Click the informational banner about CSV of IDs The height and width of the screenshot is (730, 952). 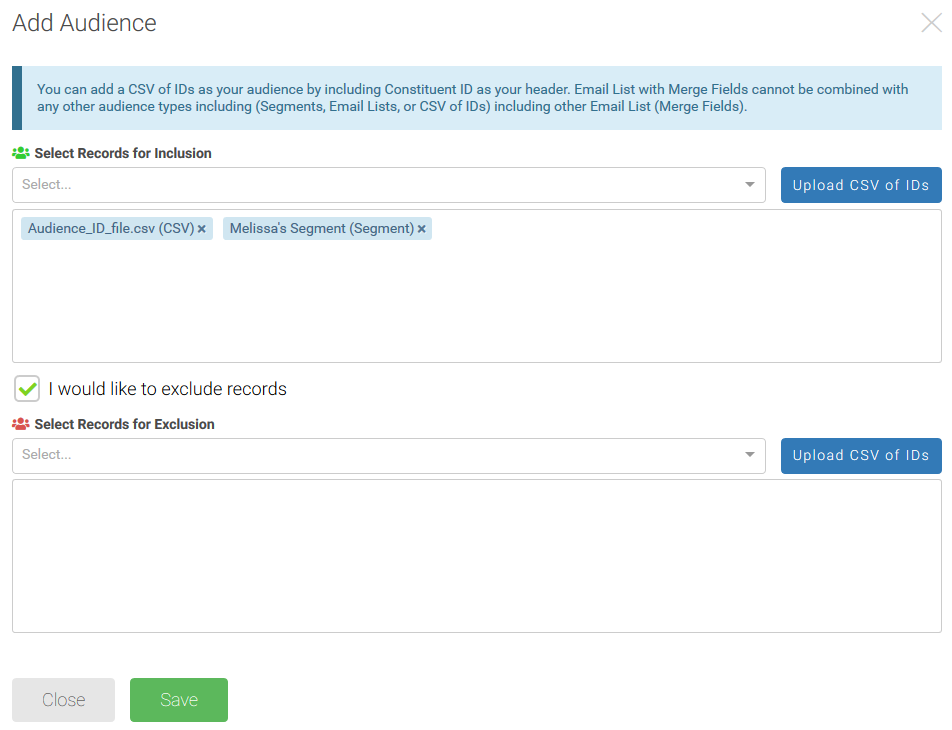click(476, 97)
